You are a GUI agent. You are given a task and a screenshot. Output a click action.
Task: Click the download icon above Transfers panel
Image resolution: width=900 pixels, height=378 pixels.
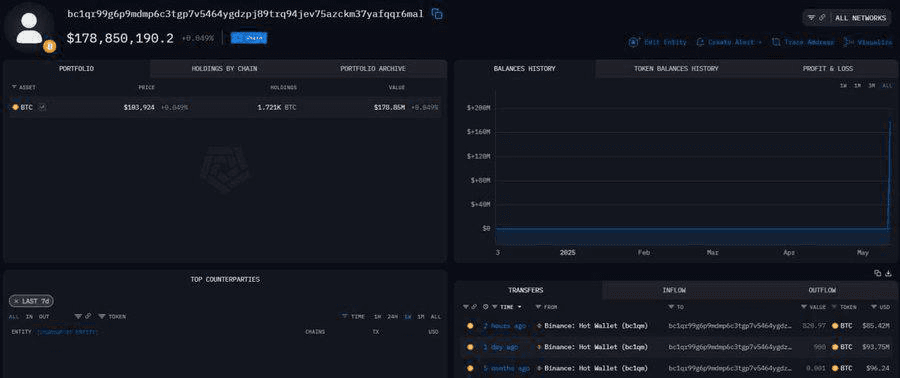[x=889, y=274]
